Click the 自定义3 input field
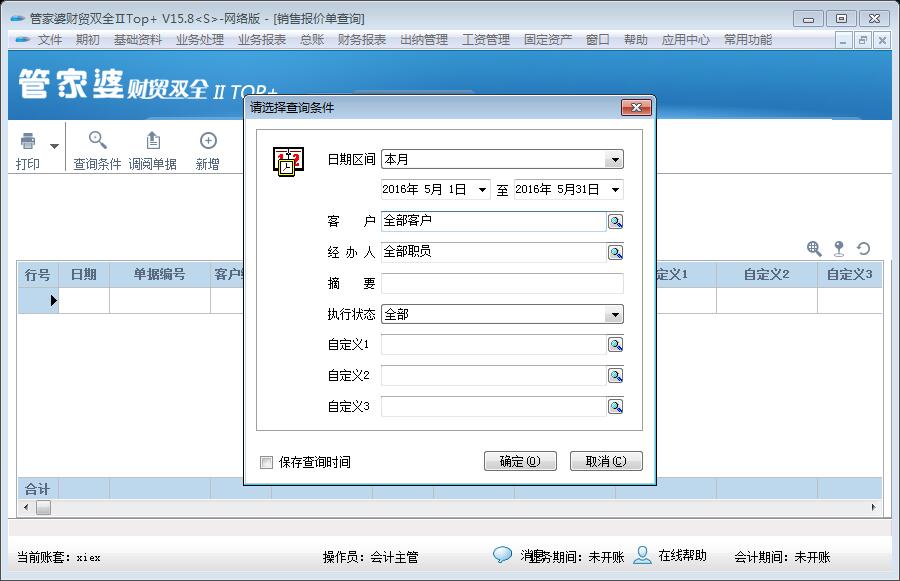900x581 pixels. tap(494, 406)
